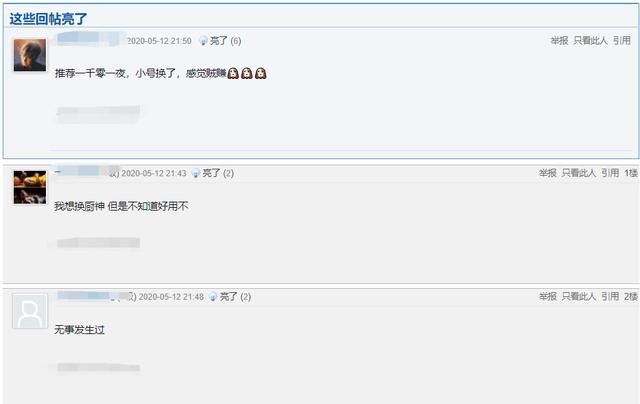Open default gray avatar of third poster
This screenshot has width=640, height=404.
(30, 311)
